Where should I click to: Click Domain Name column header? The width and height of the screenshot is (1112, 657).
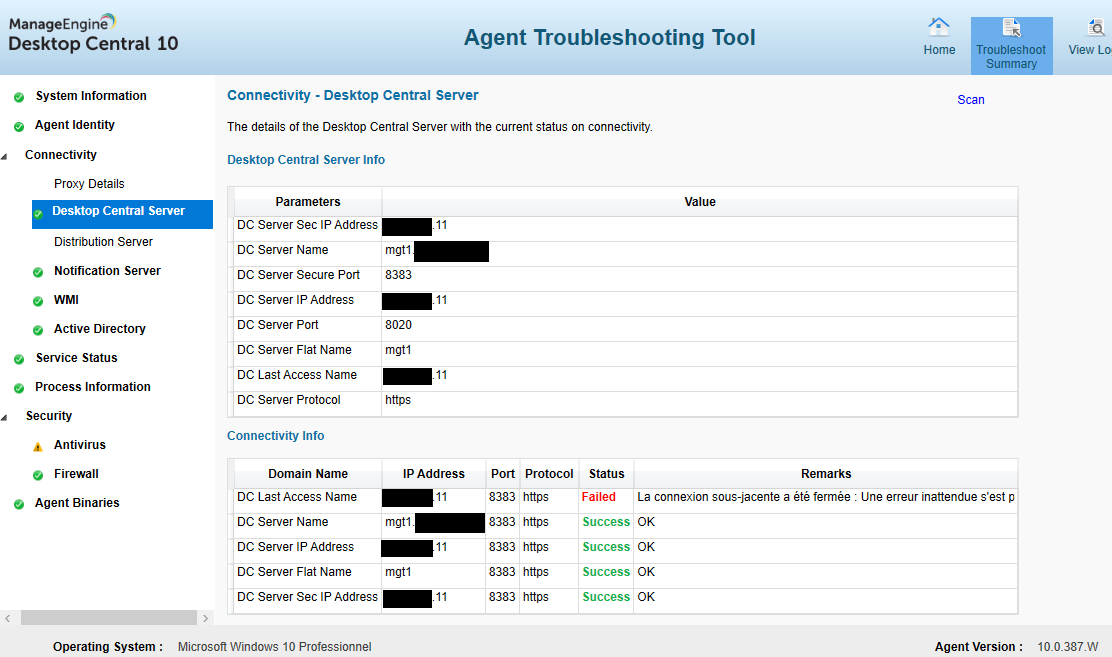308,474
